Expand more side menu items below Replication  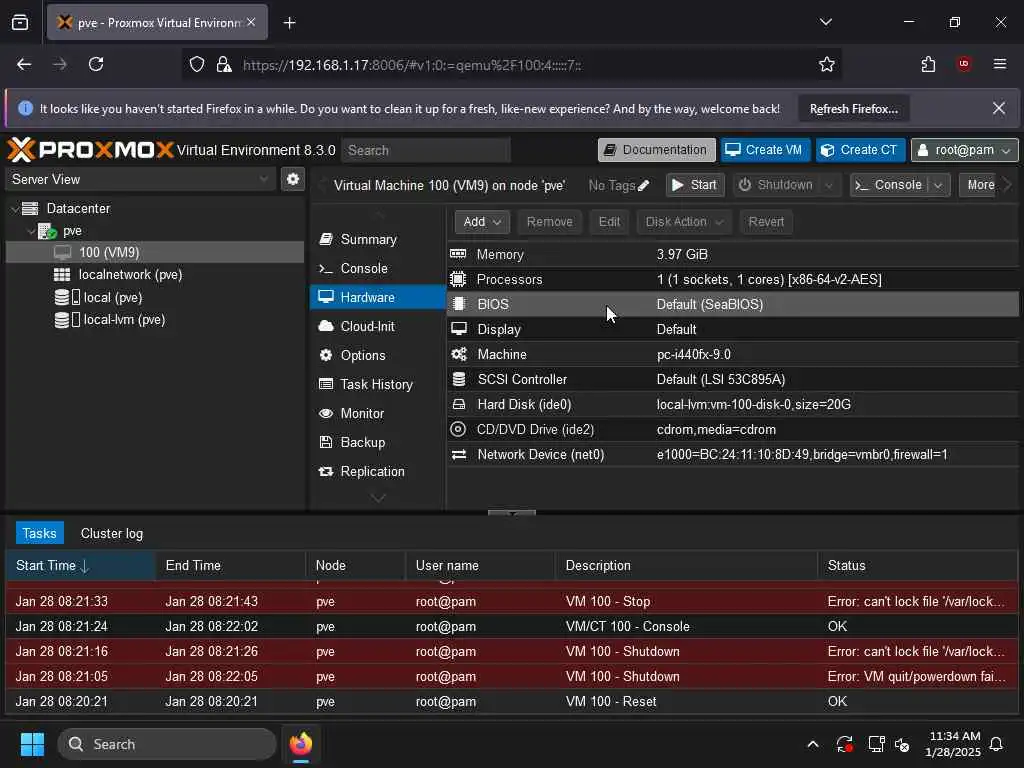(378, 498)
